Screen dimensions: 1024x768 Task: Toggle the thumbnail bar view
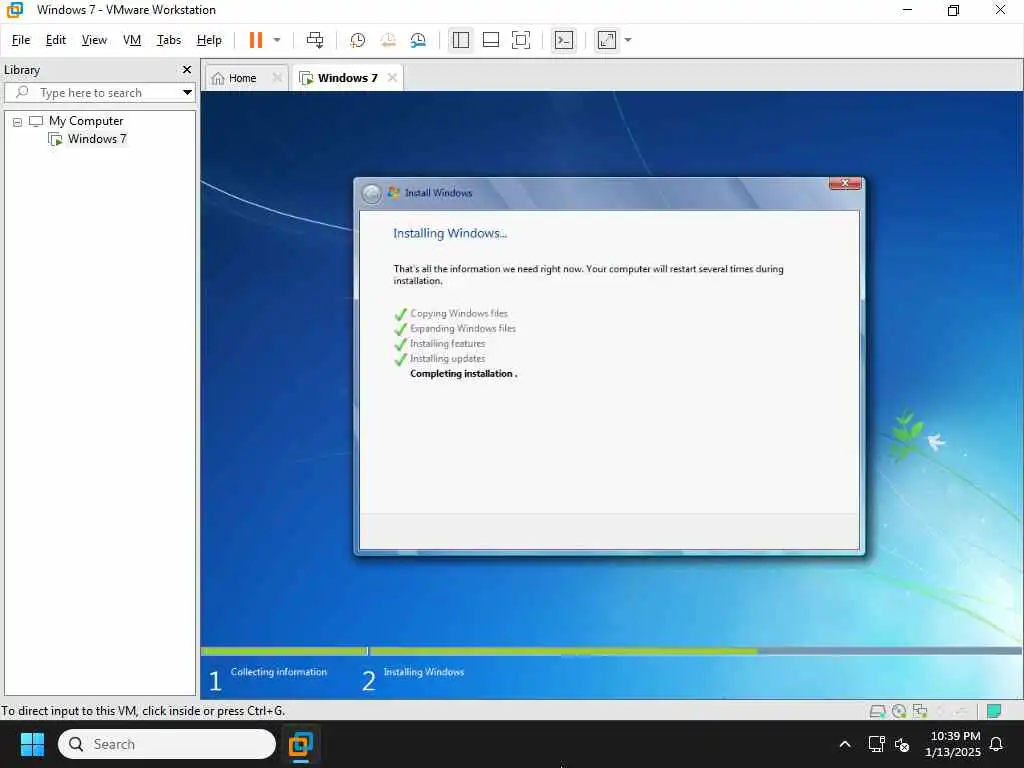click(x=490, y=40)
